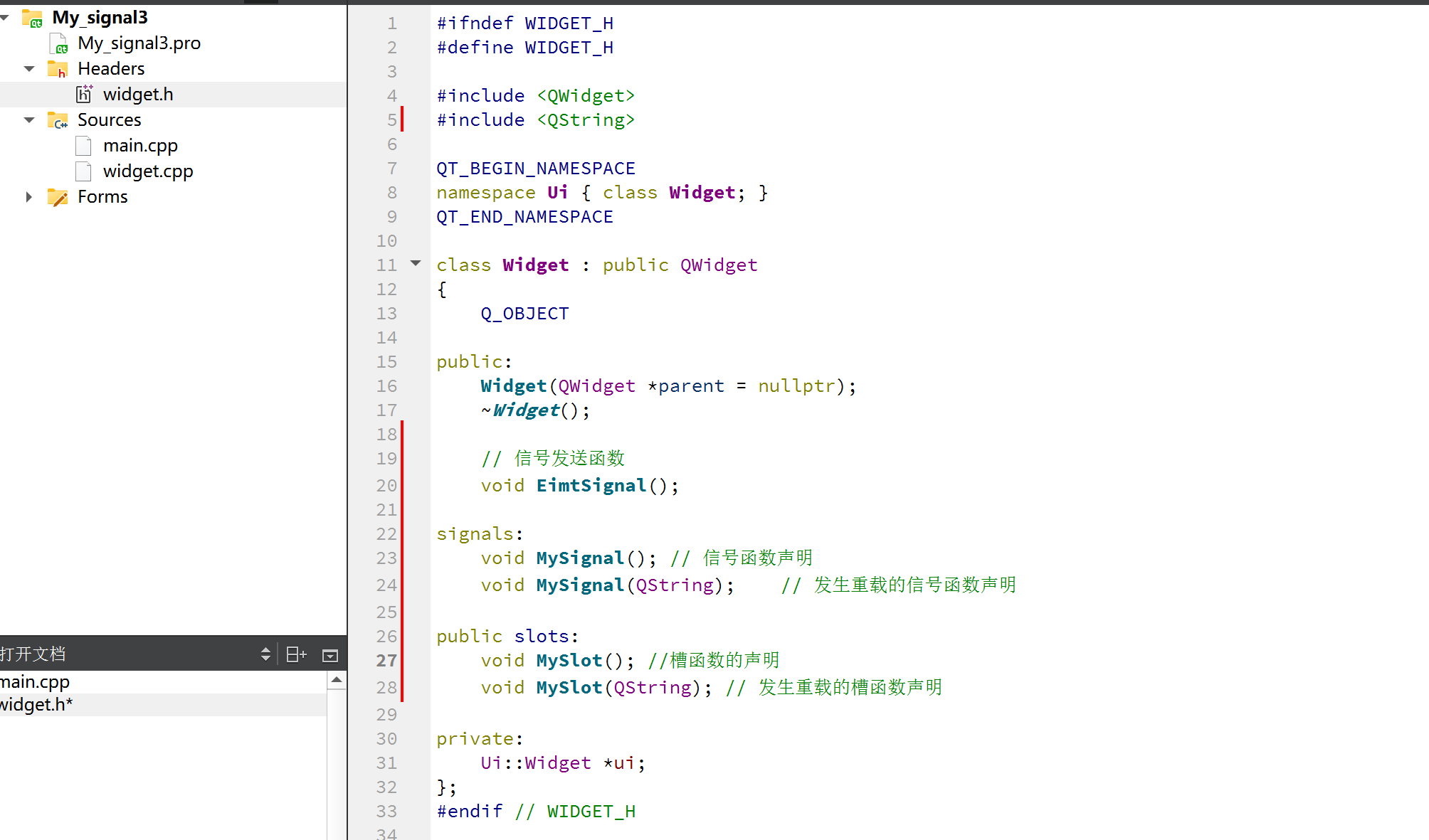Click the Forms folder icon
The height and width of the screenshot is (840, 1429).
[x=58, y=197]
